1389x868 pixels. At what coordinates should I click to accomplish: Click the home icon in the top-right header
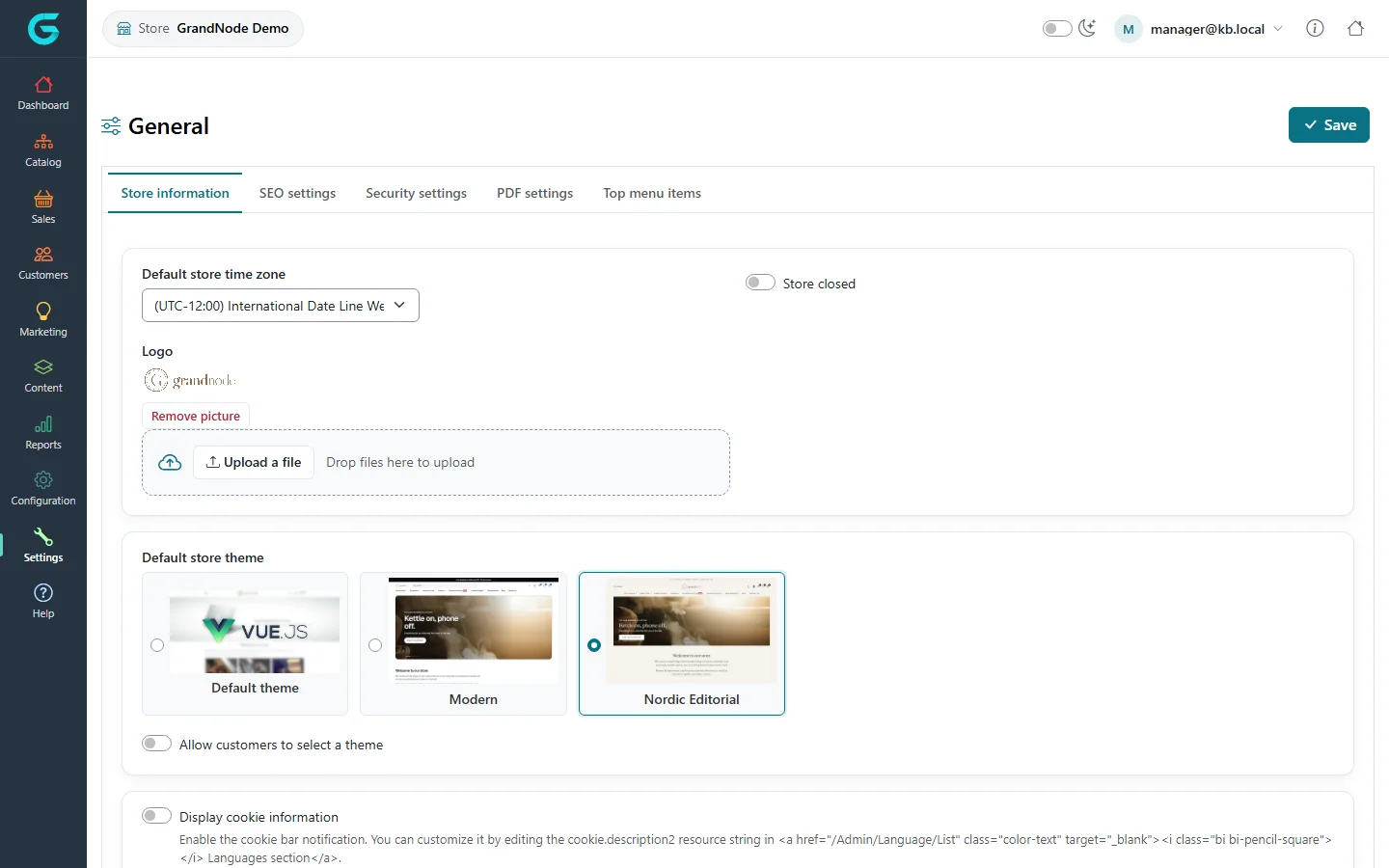pyautogui.click(x=1355, y=28)
